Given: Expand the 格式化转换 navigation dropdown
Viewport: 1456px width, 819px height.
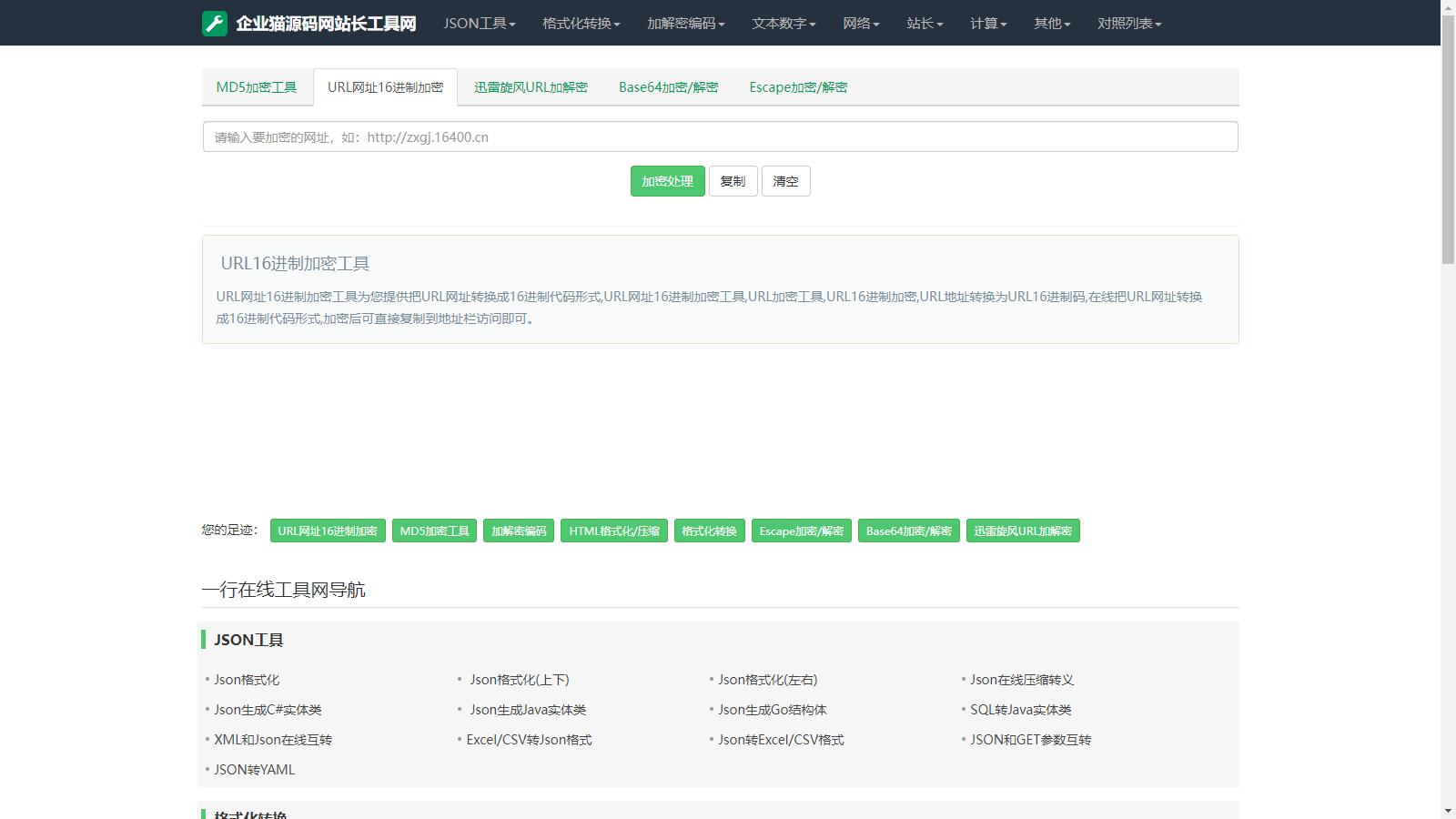Looking at the screenshot, I should pyautogui.click(x=581, y=24).
